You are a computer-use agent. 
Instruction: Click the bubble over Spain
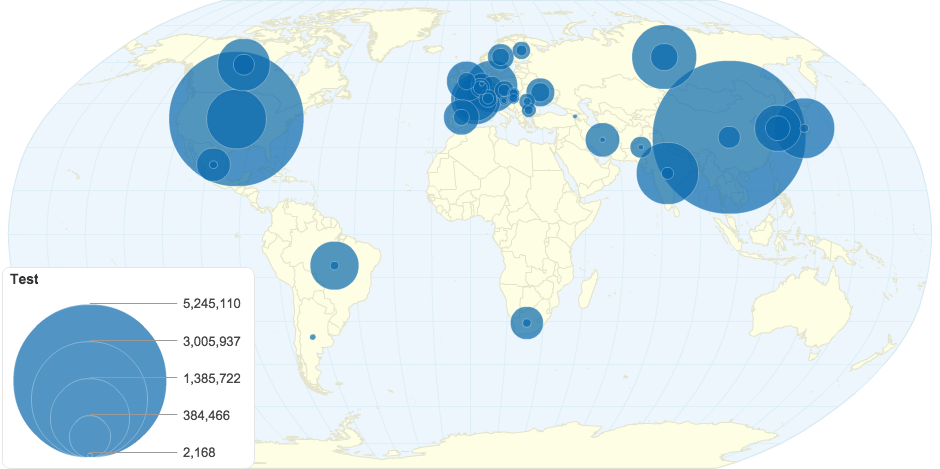(x=460, y=117)
